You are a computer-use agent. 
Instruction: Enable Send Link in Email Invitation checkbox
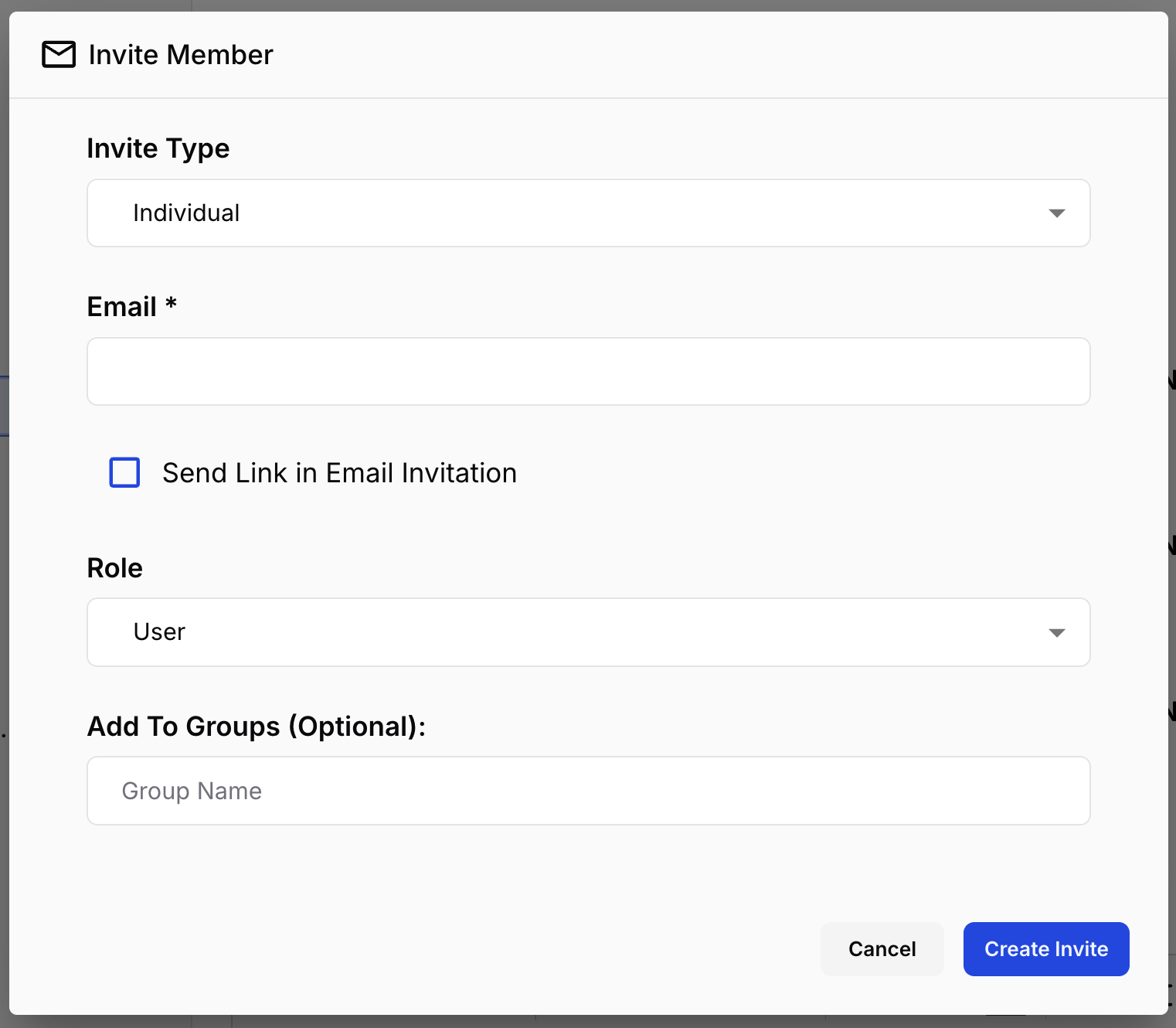point(124,472)
